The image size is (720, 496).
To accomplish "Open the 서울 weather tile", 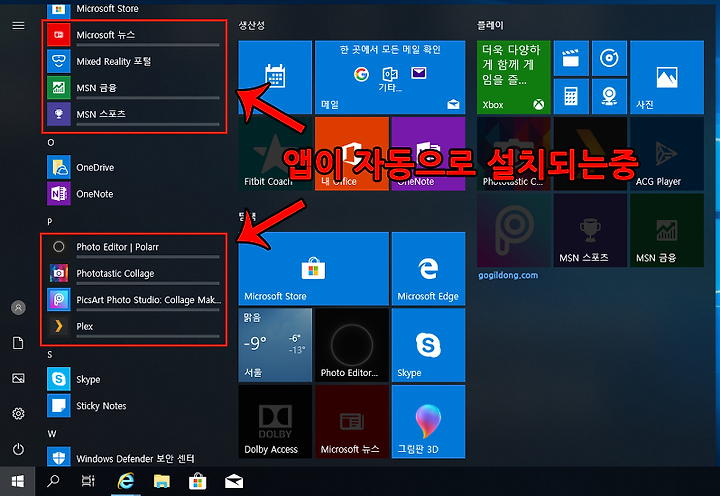I will (275, 345).
